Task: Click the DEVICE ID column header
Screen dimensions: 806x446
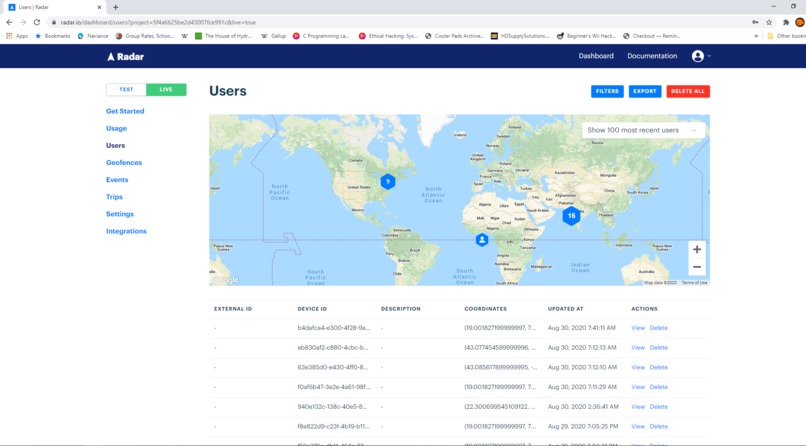Action: click(312, 309)
